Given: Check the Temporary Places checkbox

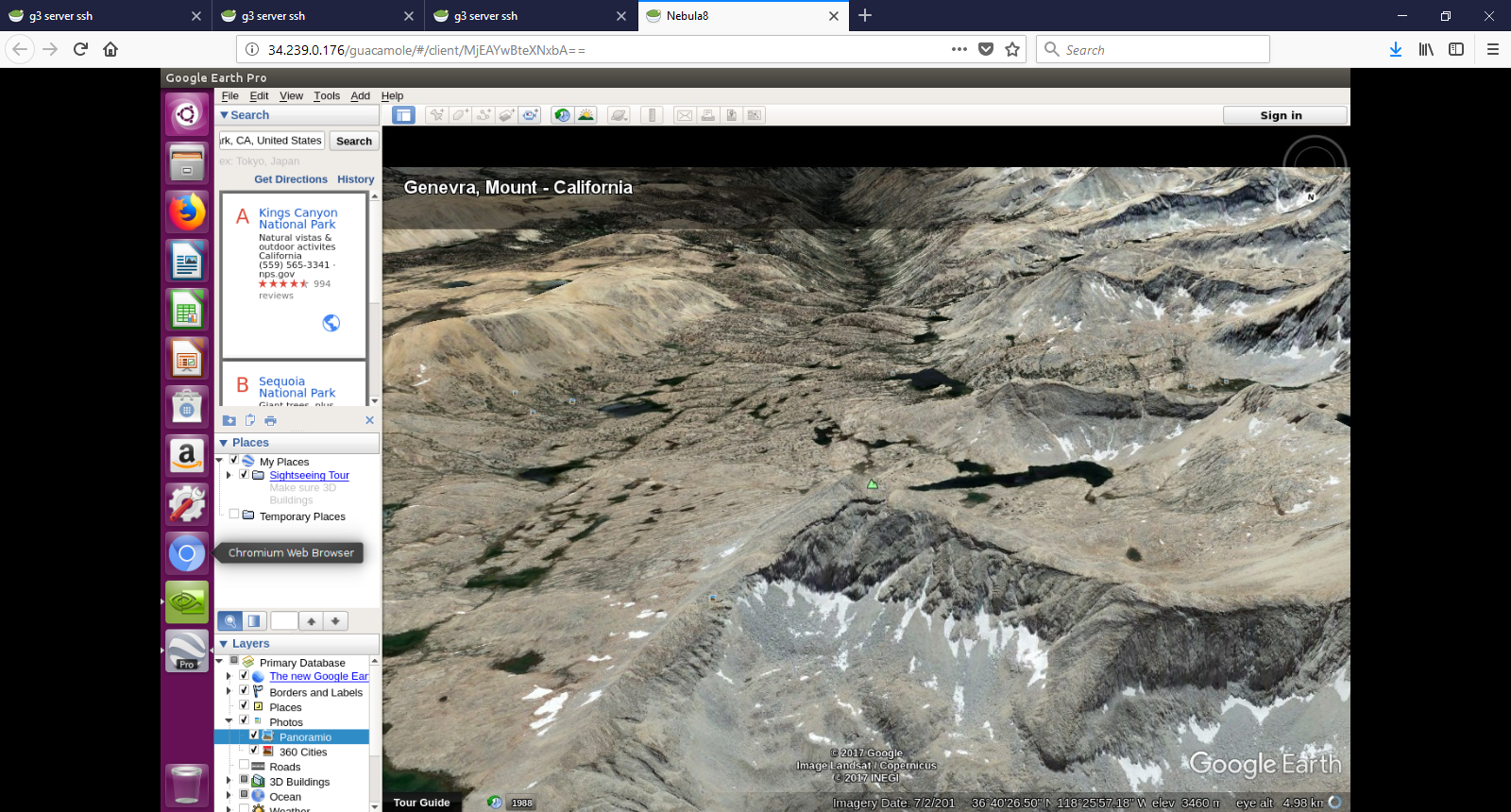Looking at the screenshot, I should (234, 515).
